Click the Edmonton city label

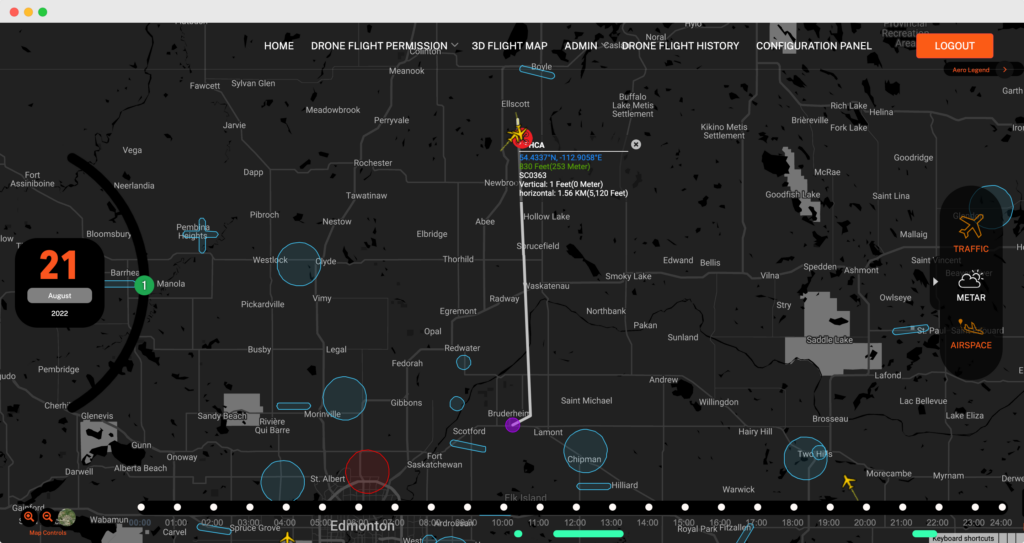pos(362,526)
